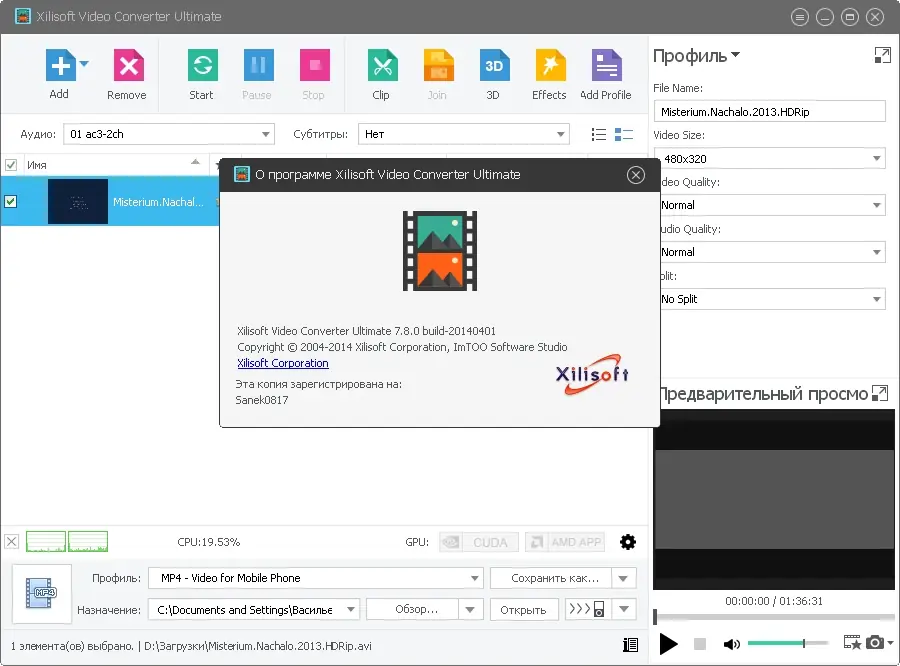Take a snapshot with the camera icon
This screenshot has height=666, width=900.
[x=875, y=642]
